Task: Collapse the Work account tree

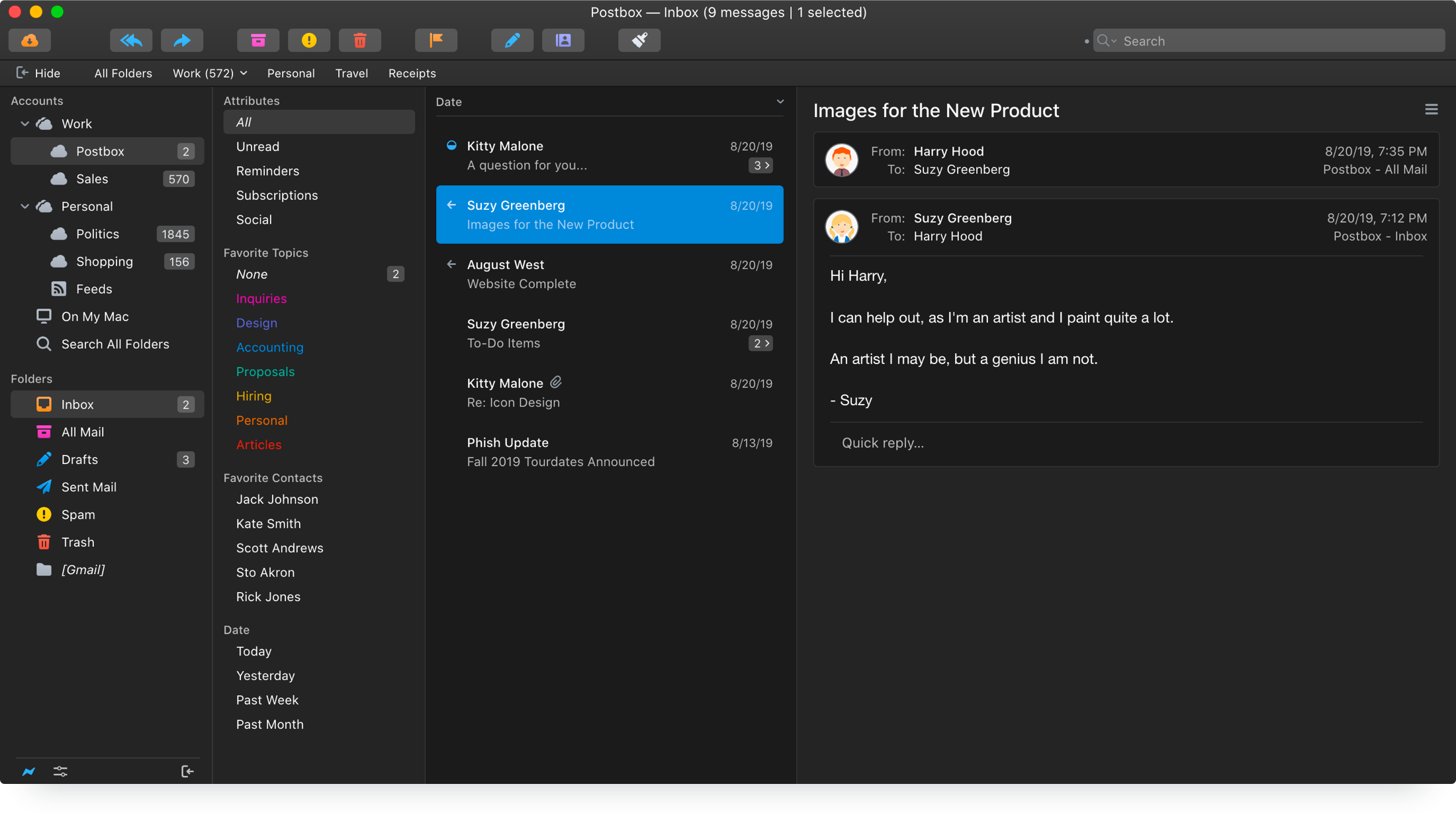Action: point(25,124)
